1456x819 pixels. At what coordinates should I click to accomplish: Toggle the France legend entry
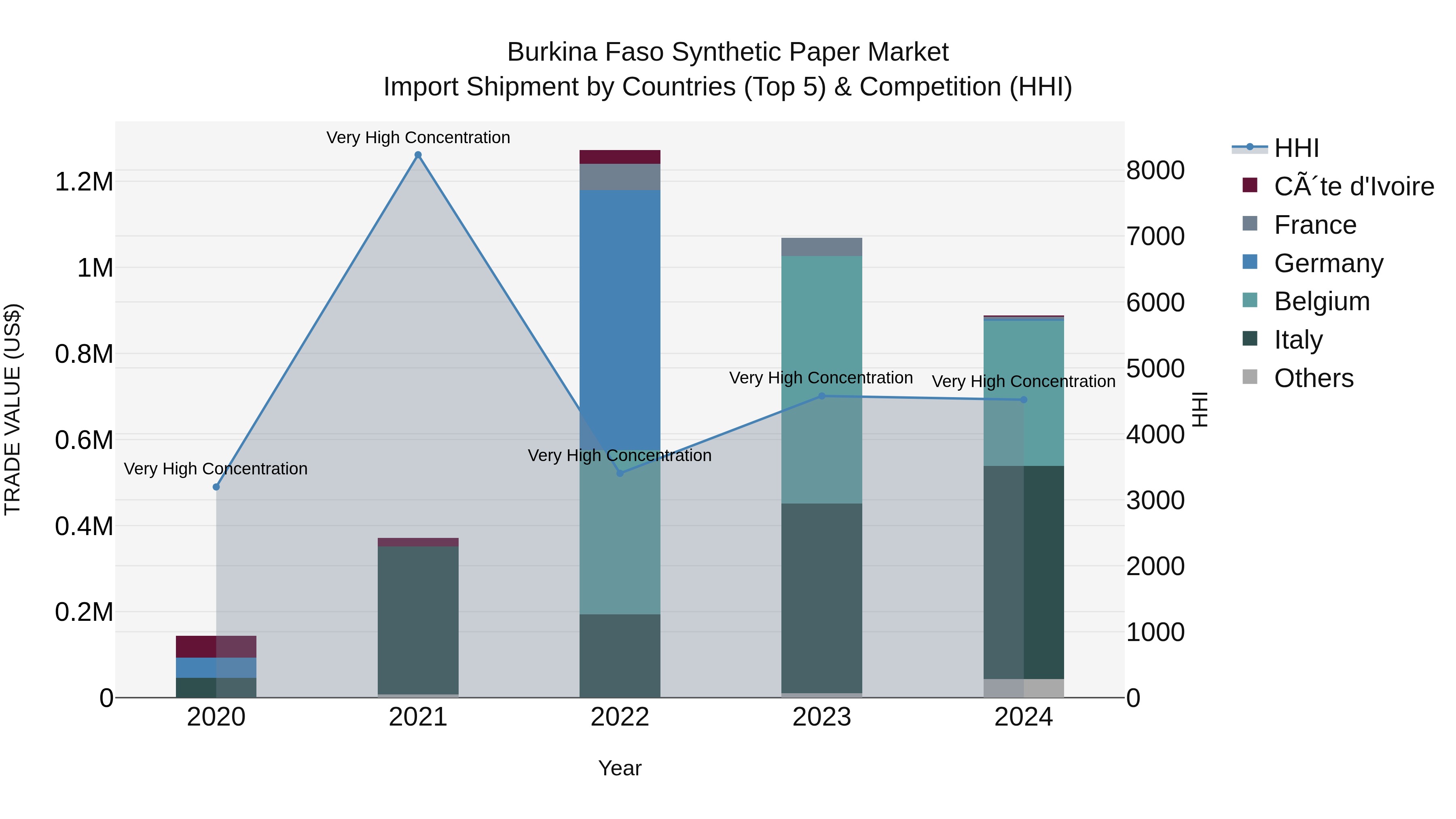tap(1299, 225)
